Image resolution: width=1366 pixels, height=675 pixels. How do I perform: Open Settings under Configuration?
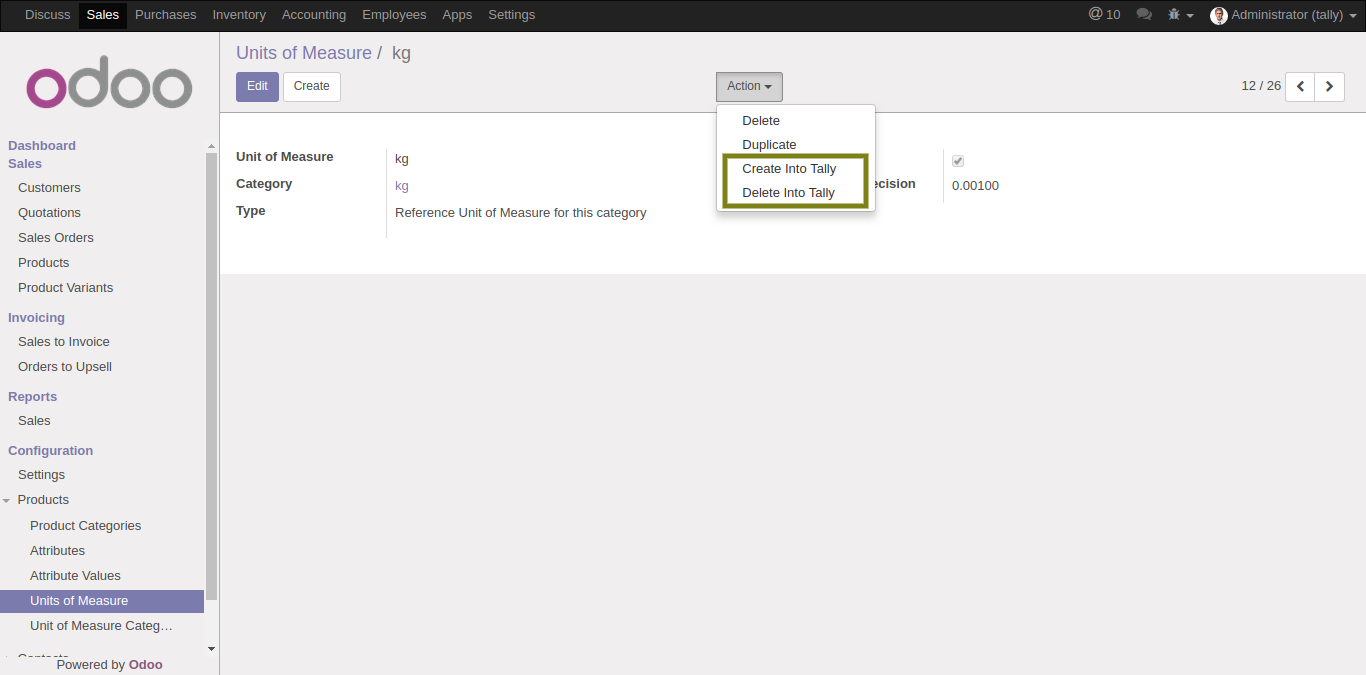pos(42,475)
